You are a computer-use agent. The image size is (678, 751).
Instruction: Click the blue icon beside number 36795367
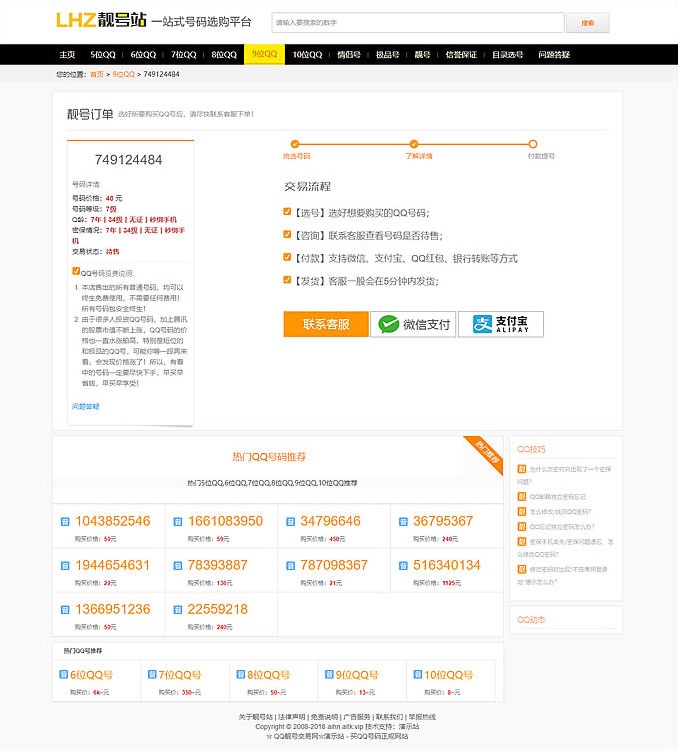click(x=404, y=522)
